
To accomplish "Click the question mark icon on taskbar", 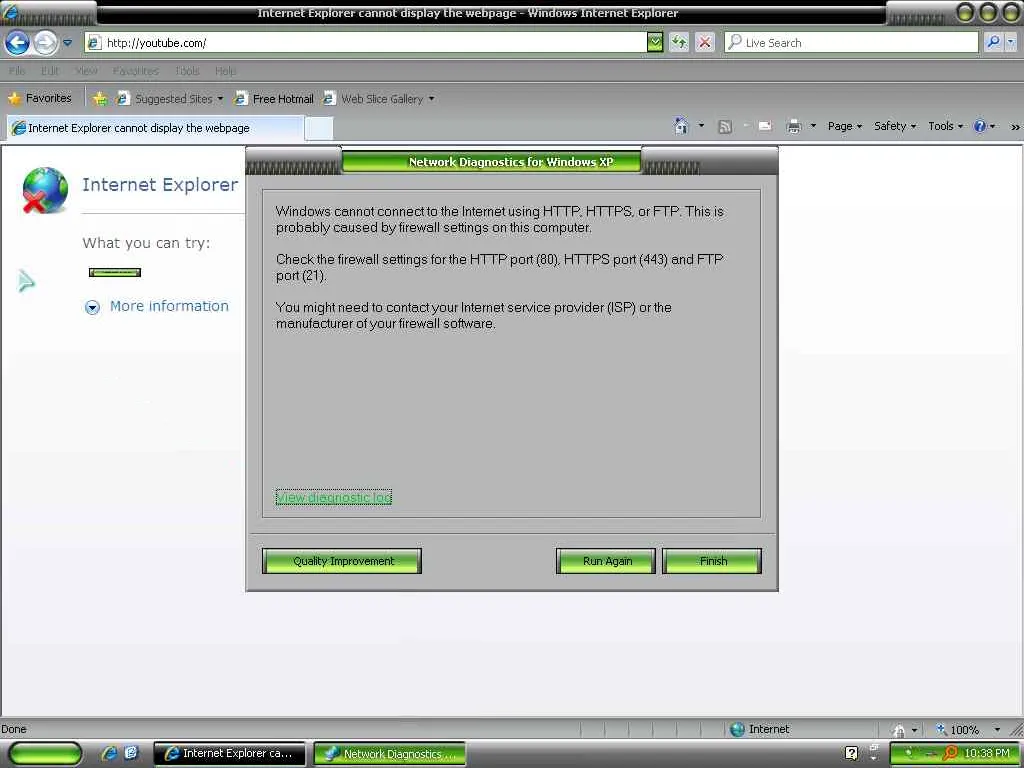I will pos(851,753).
